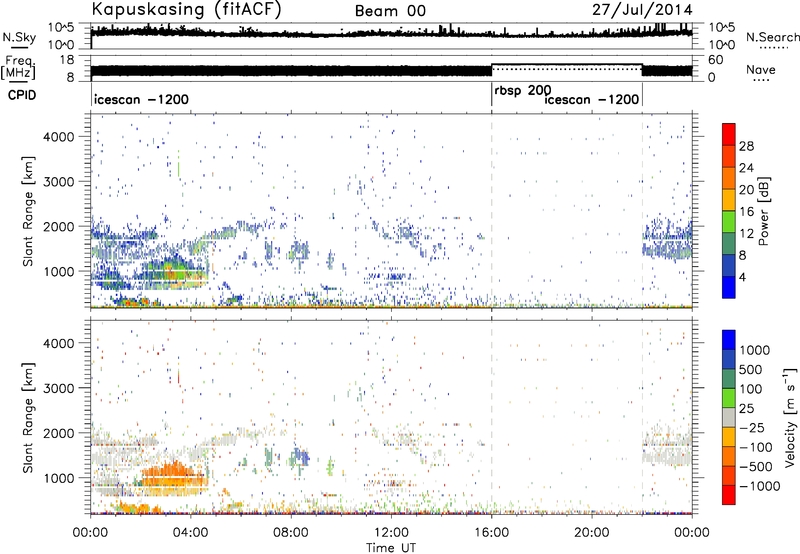Image resolution: width=800 pixels, height=554 pixels.
Task: Click the "rbsp 200" CPID label
Action: pos(522,91)
